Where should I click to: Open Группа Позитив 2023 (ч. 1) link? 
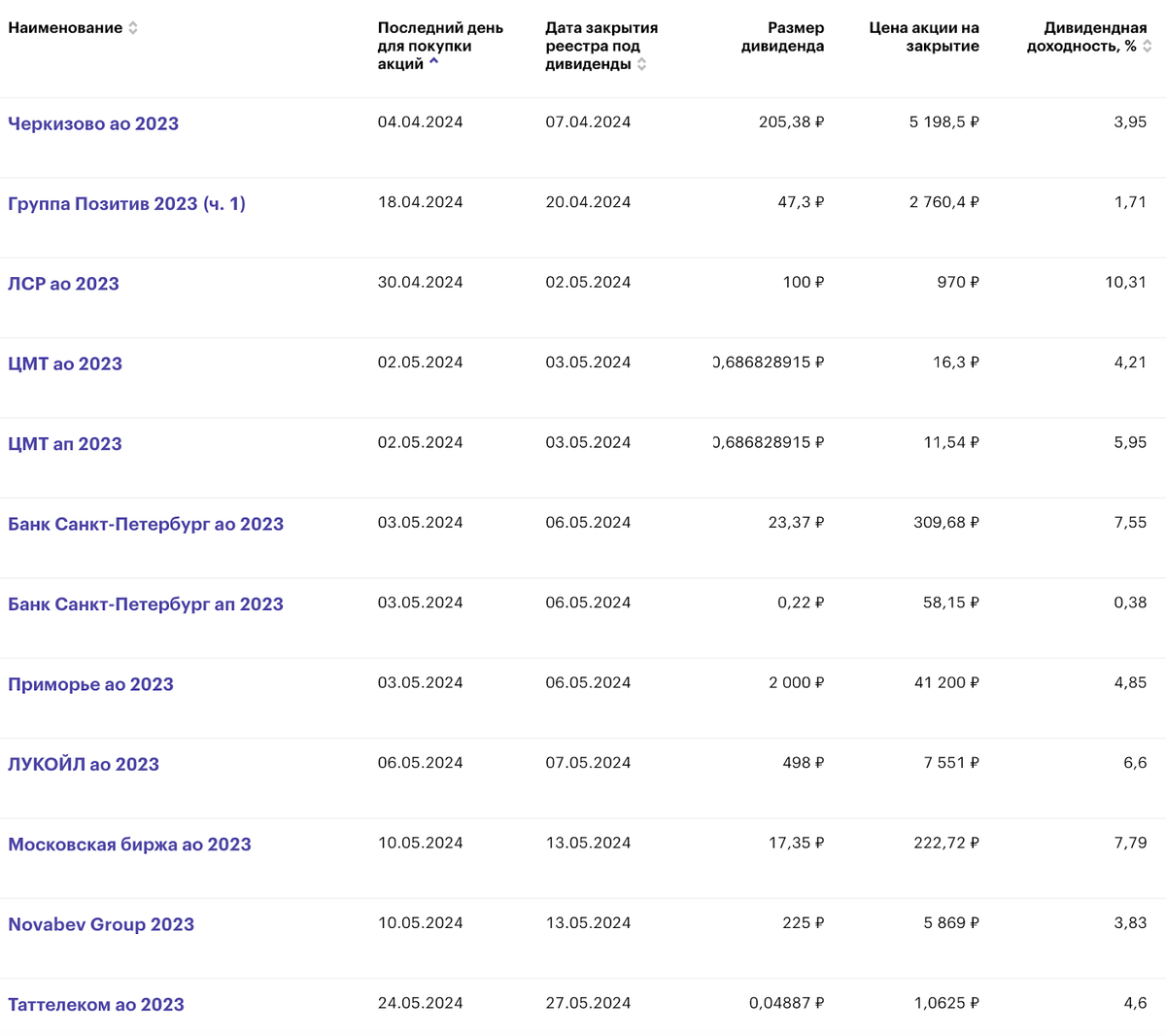(x=126, y=204)
